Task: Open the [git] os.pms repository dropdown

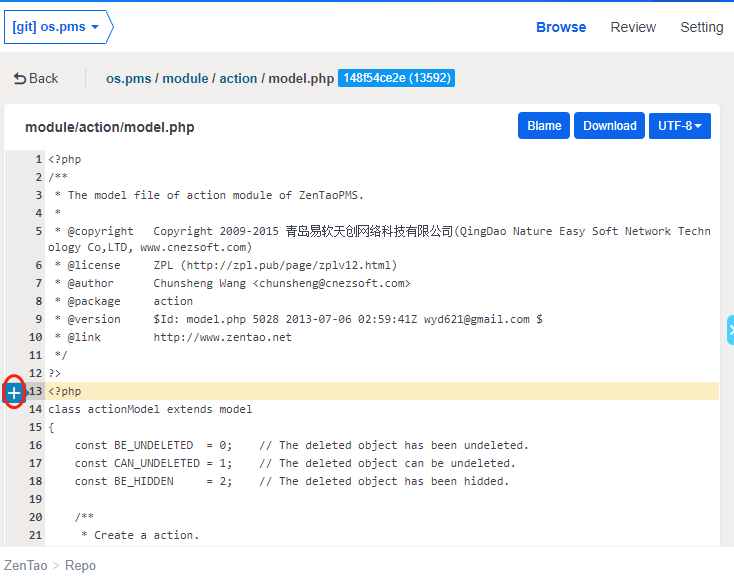Action: (x=56, y=27)
